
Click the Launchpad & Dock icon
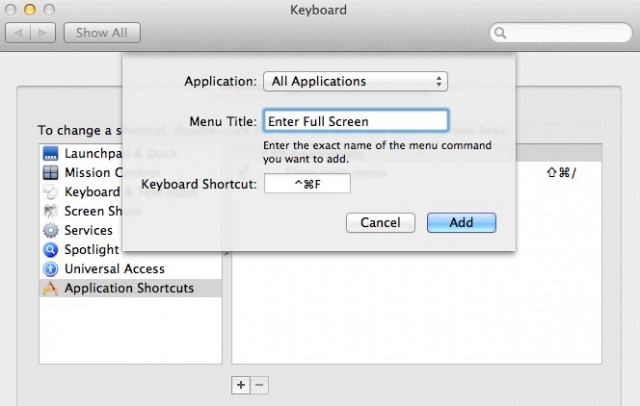pos(50,153)
